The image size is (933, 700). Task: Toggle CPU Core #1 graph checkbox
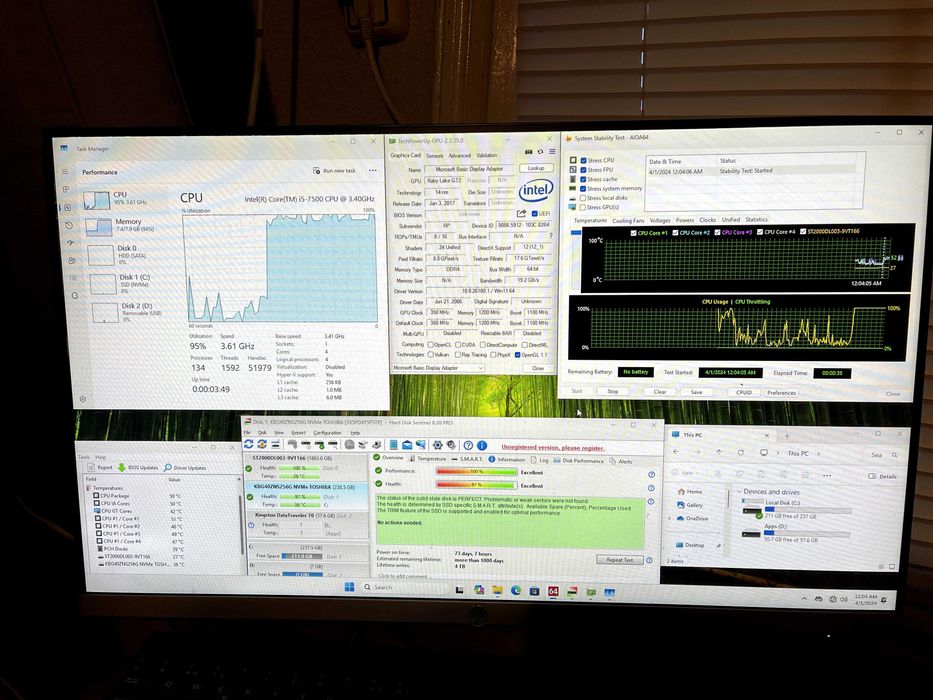pos(633,233)
